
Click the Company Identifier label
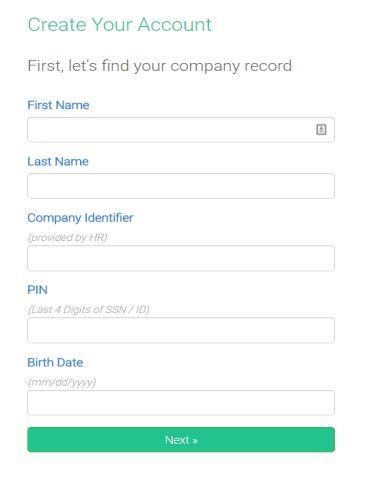pyautogui.click(x=80, y=218)
